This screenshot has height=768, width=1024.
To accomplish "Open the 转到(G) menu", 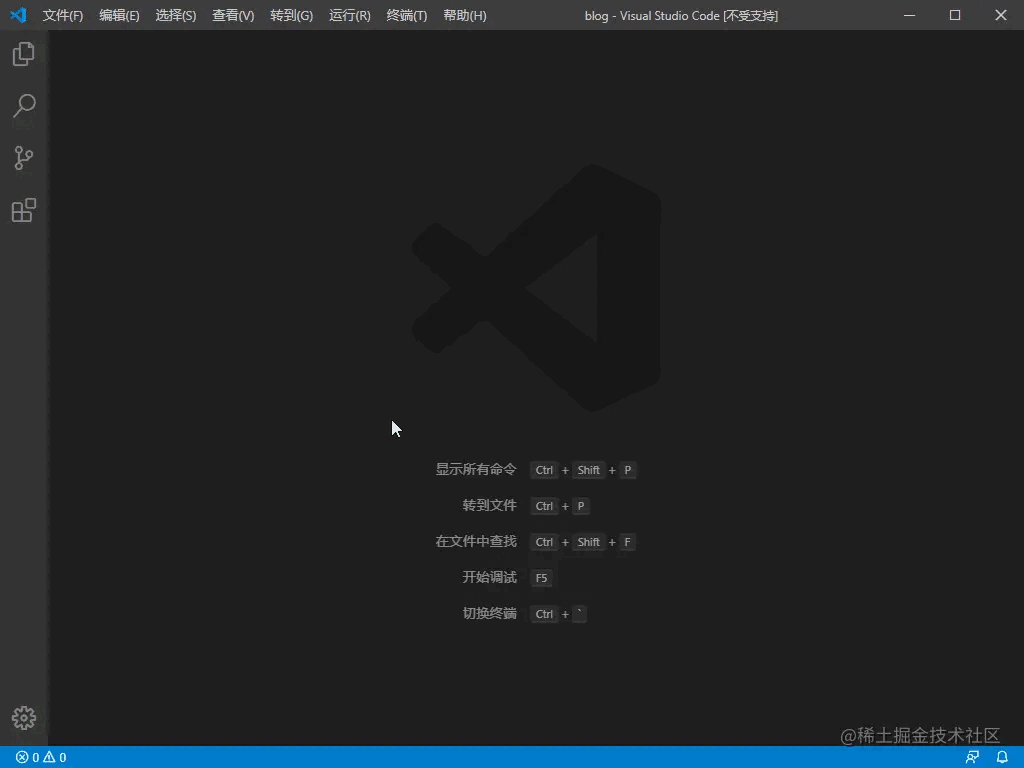I will (290, 15).
